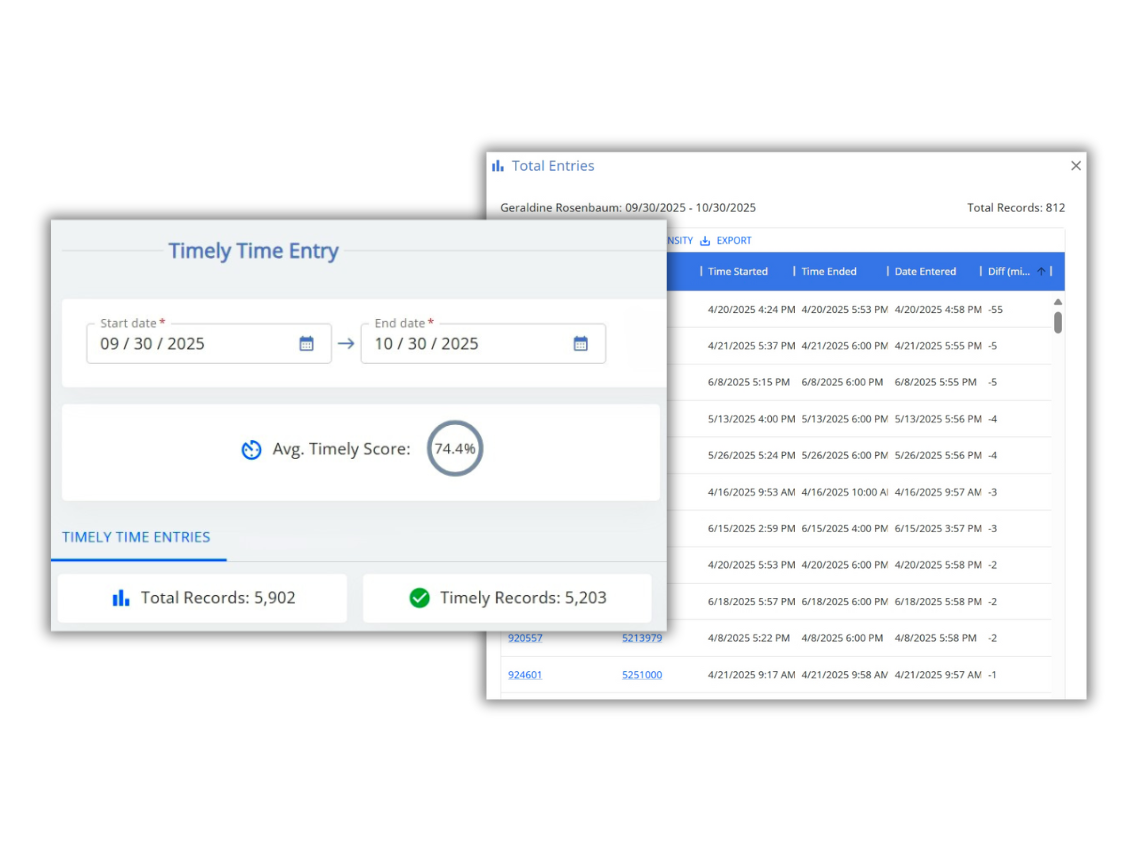Sort by the Date Entered column
The image size is (1134, 851).
point(925,272)
